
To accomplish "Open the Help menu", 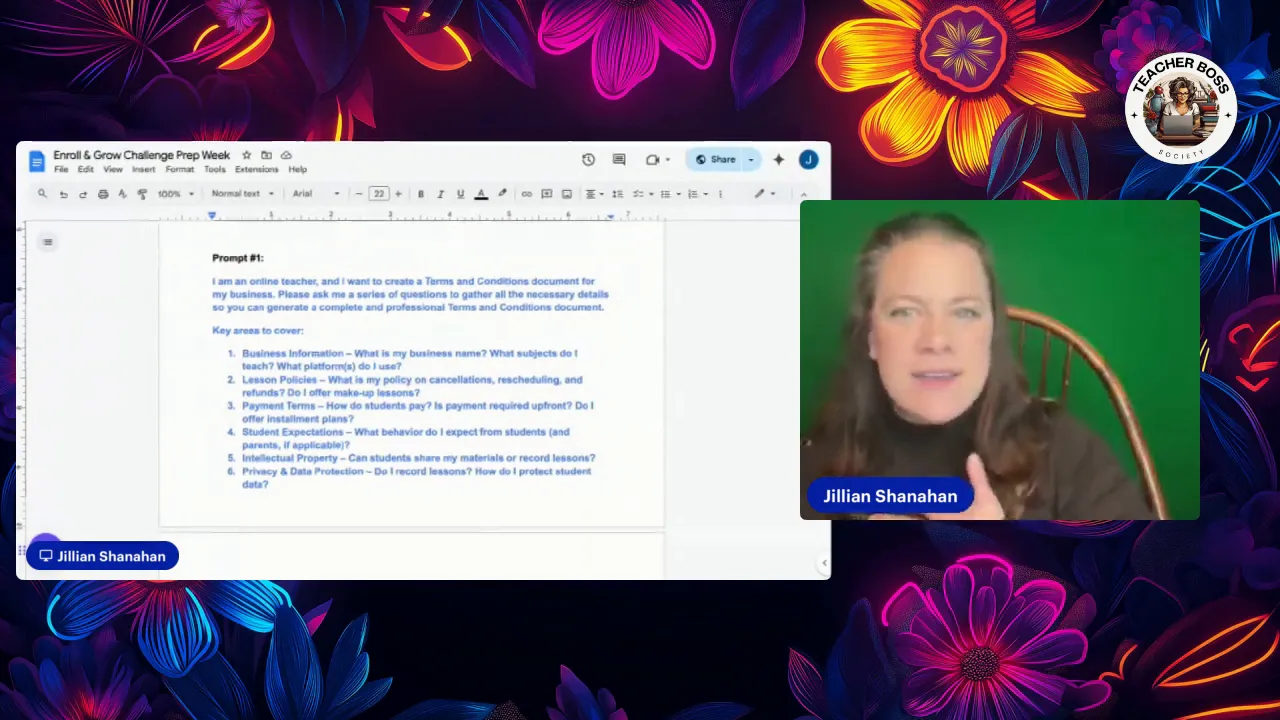I will (x=298, y=169).
